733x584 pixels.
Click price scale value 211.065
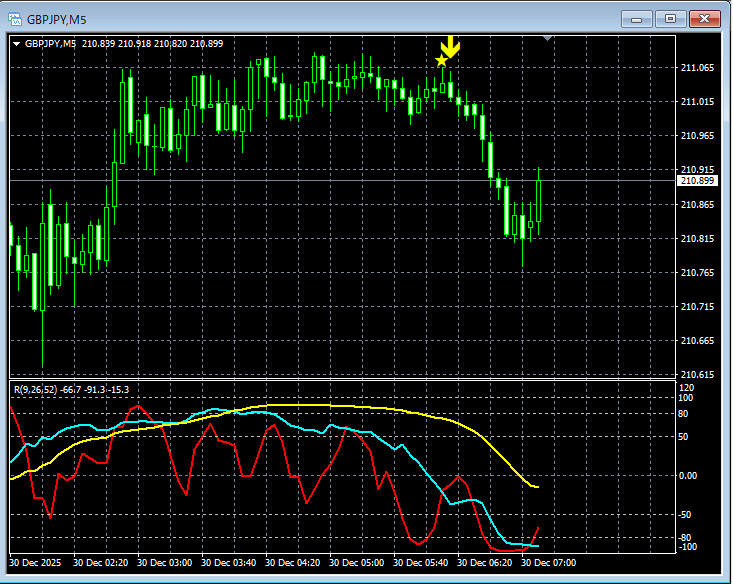pyautogui.click(x=697, y=68)
